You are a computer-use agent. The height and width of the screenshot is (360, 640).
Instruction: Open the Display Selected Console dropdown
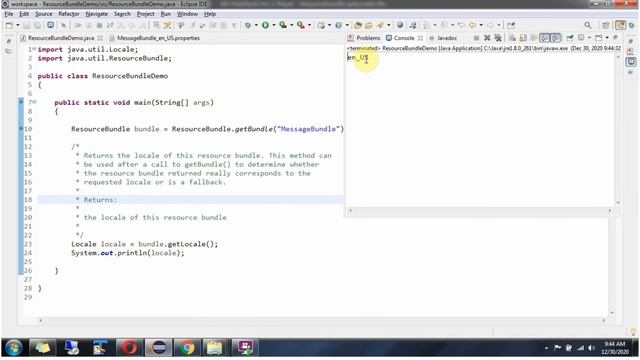coord(589,38)
